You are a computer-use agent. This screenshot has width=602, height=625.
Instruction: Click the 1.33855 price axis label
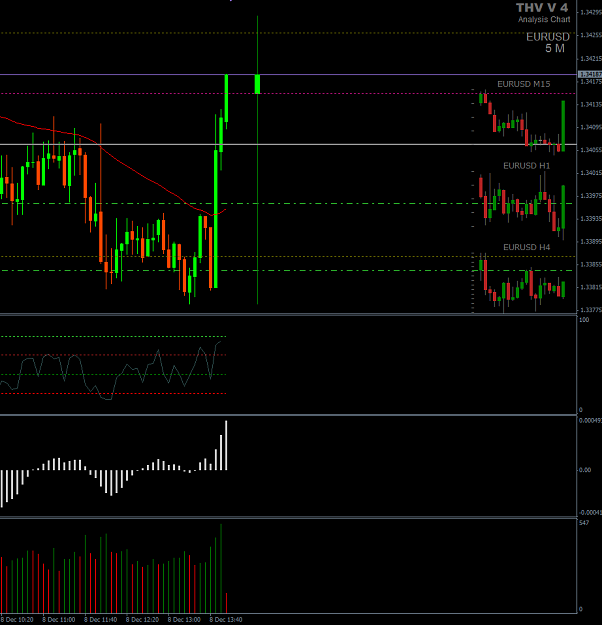[591, 265]
